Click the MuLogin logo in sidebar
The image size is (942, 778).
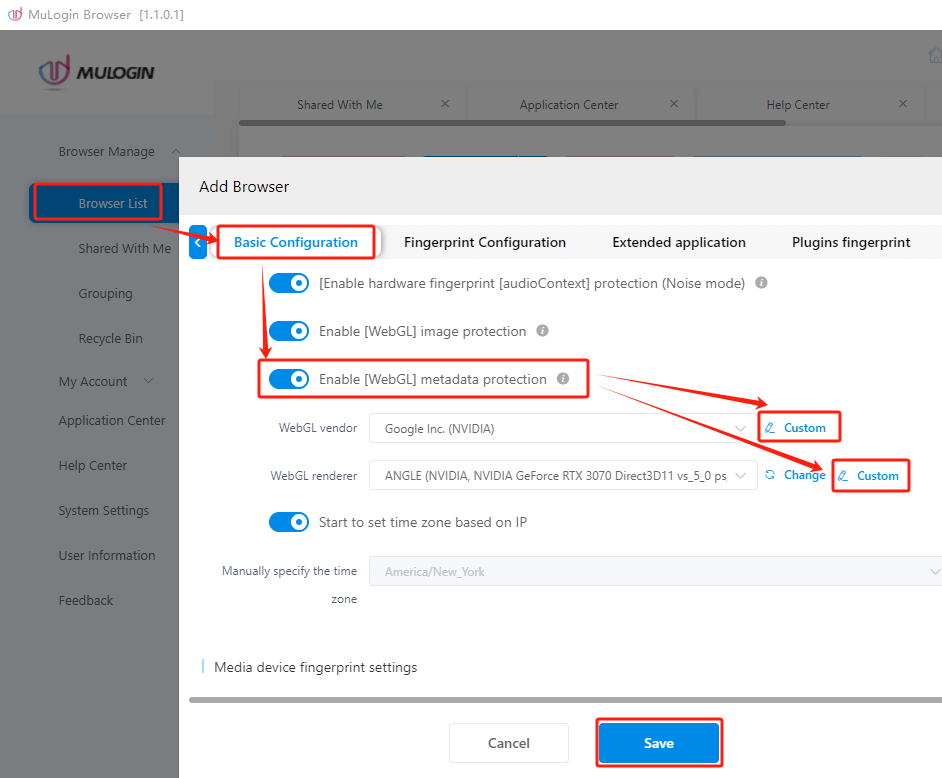tap(97, 72)
